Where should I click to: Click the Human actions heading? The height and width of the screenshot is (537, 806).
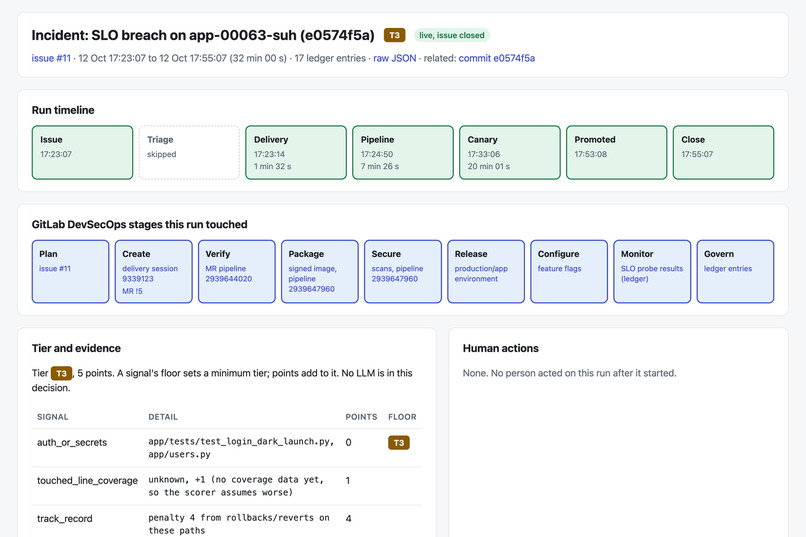(x=501, y=348)
